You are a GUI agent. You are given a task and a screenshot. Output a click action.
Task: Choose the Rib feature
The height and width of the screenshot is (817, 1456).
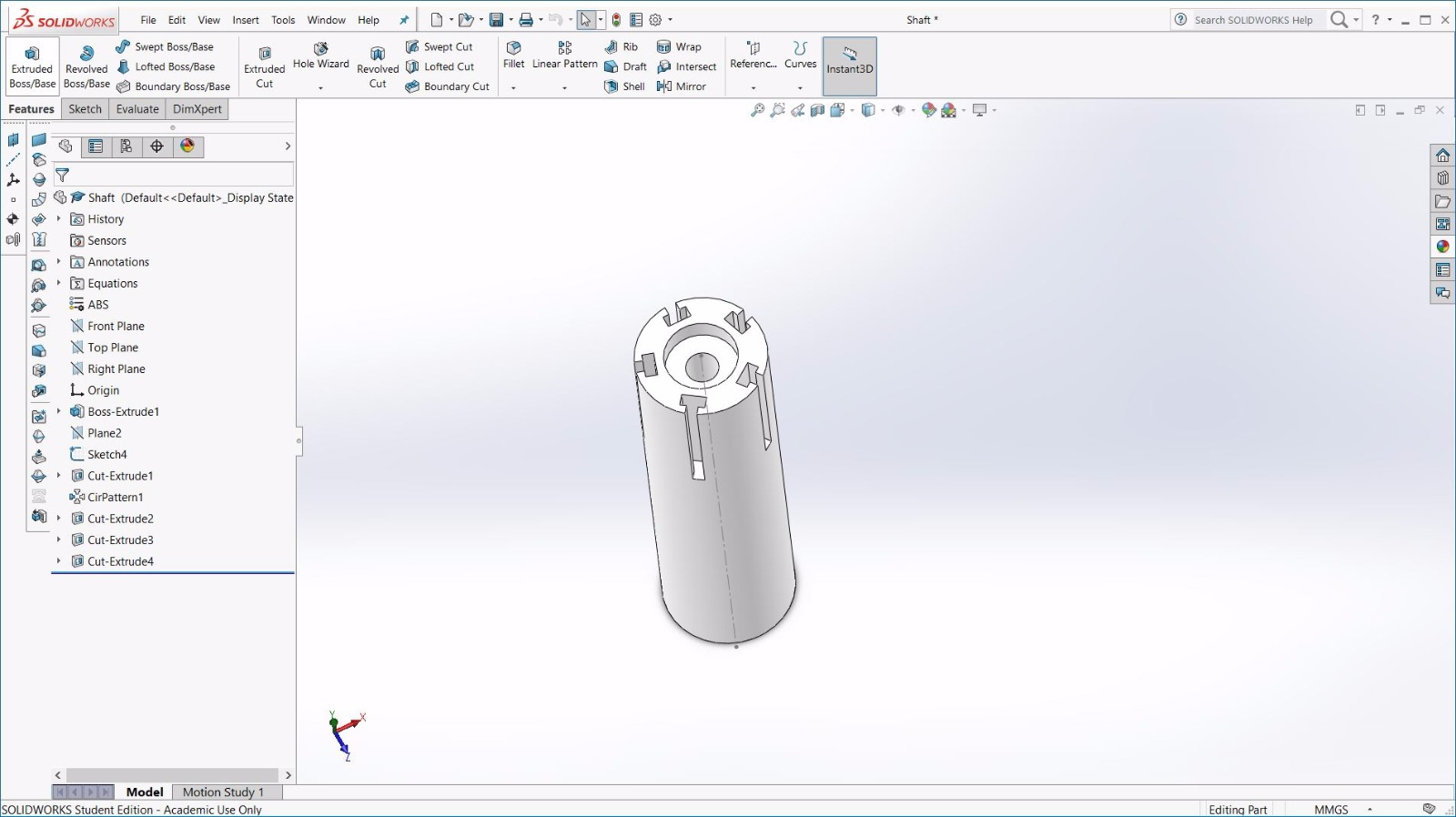pyautogui.click(x=622, y=46)
